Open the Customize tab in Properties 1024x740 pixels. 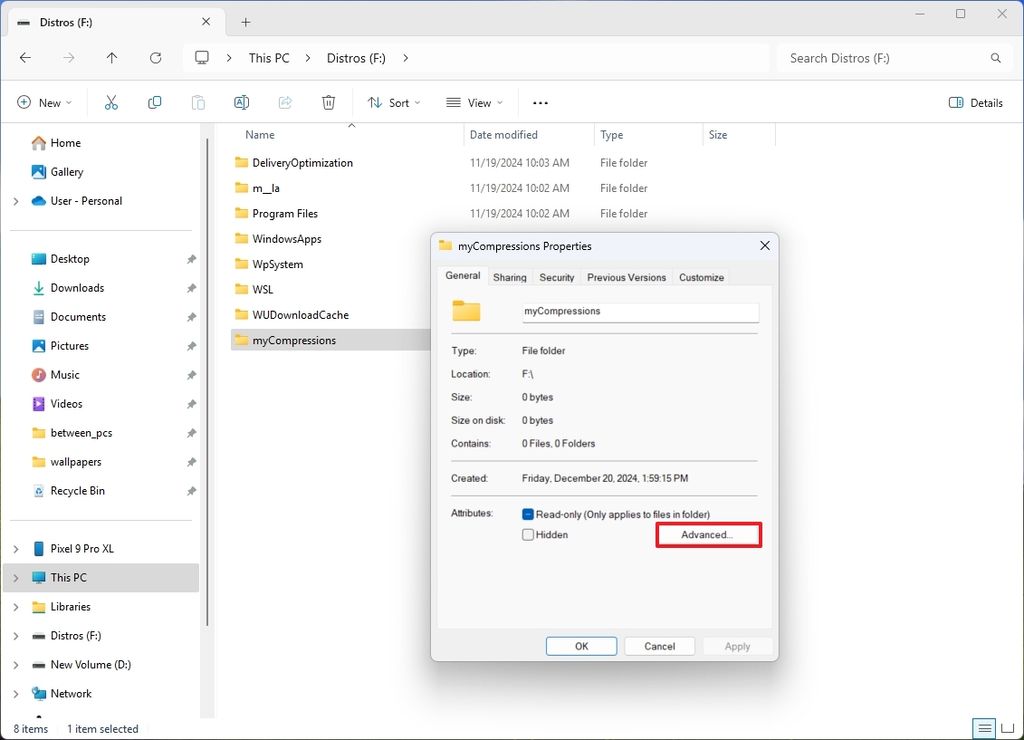(700, 277)
